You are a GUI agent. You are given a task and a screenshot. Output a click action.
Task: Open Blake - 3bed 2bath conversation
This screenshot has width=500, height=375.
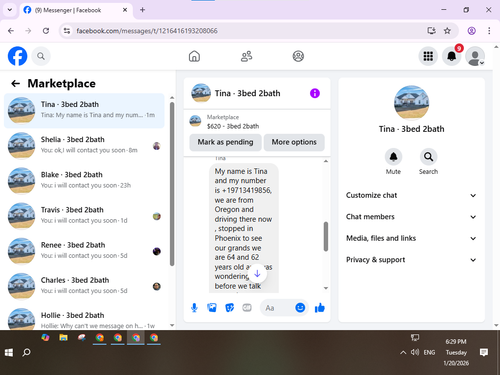[x=84, y=180]
